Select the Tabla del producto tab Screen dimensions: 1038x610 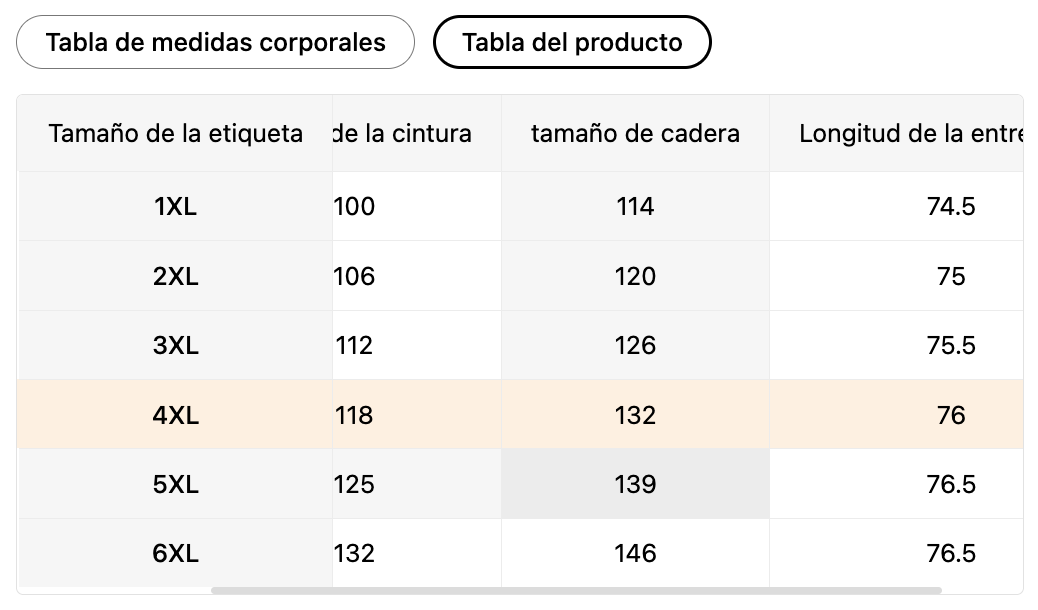(572, 42)
